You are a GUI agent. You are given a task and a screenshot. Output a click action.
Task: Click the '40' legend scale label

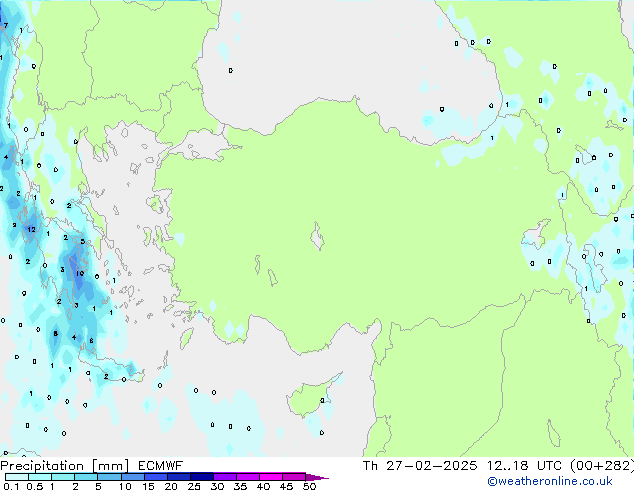pyautogui.click(x=263, y=486)
